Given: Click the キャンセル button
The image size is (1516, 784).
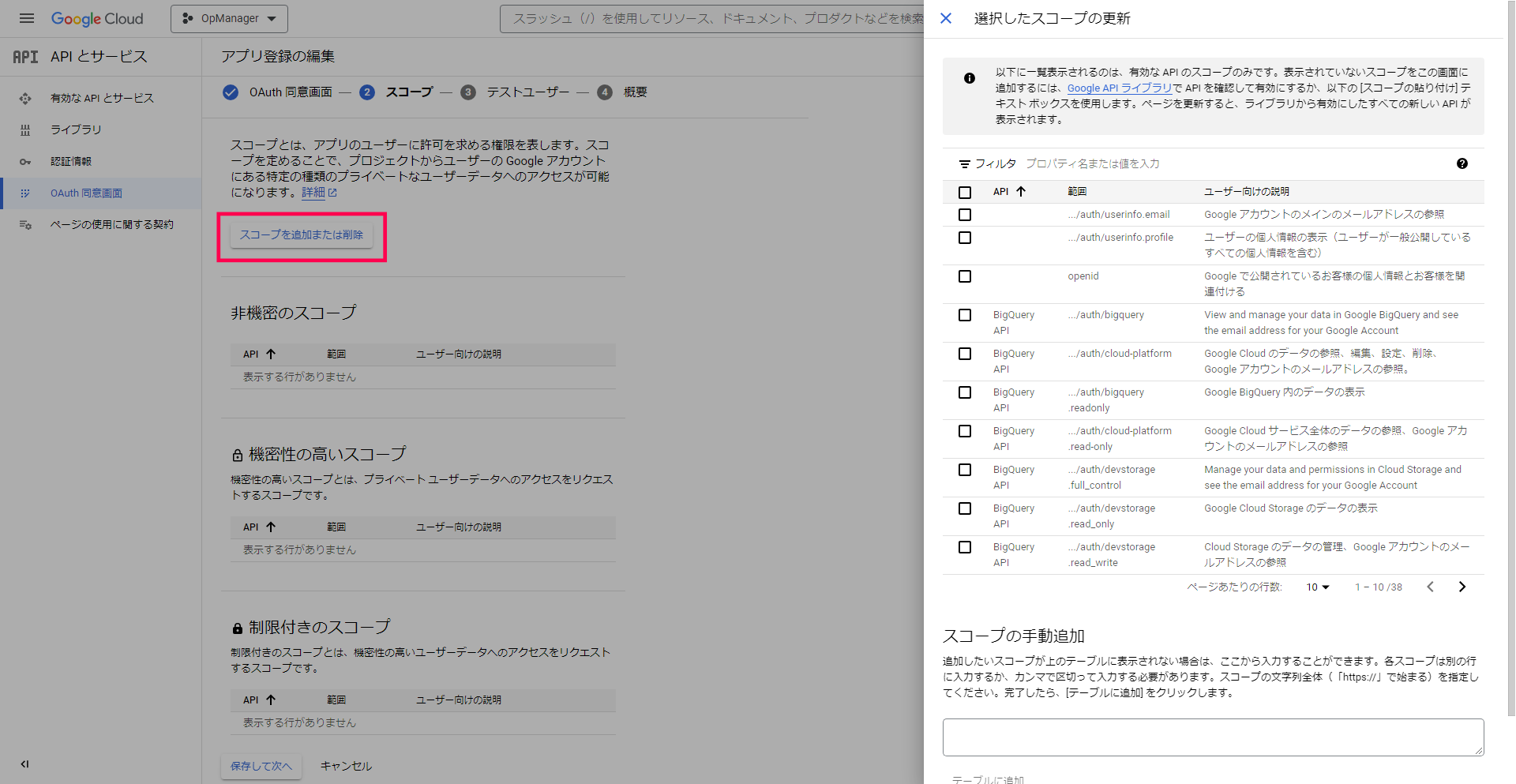Looking at the screenshot, I should point(346,766).
